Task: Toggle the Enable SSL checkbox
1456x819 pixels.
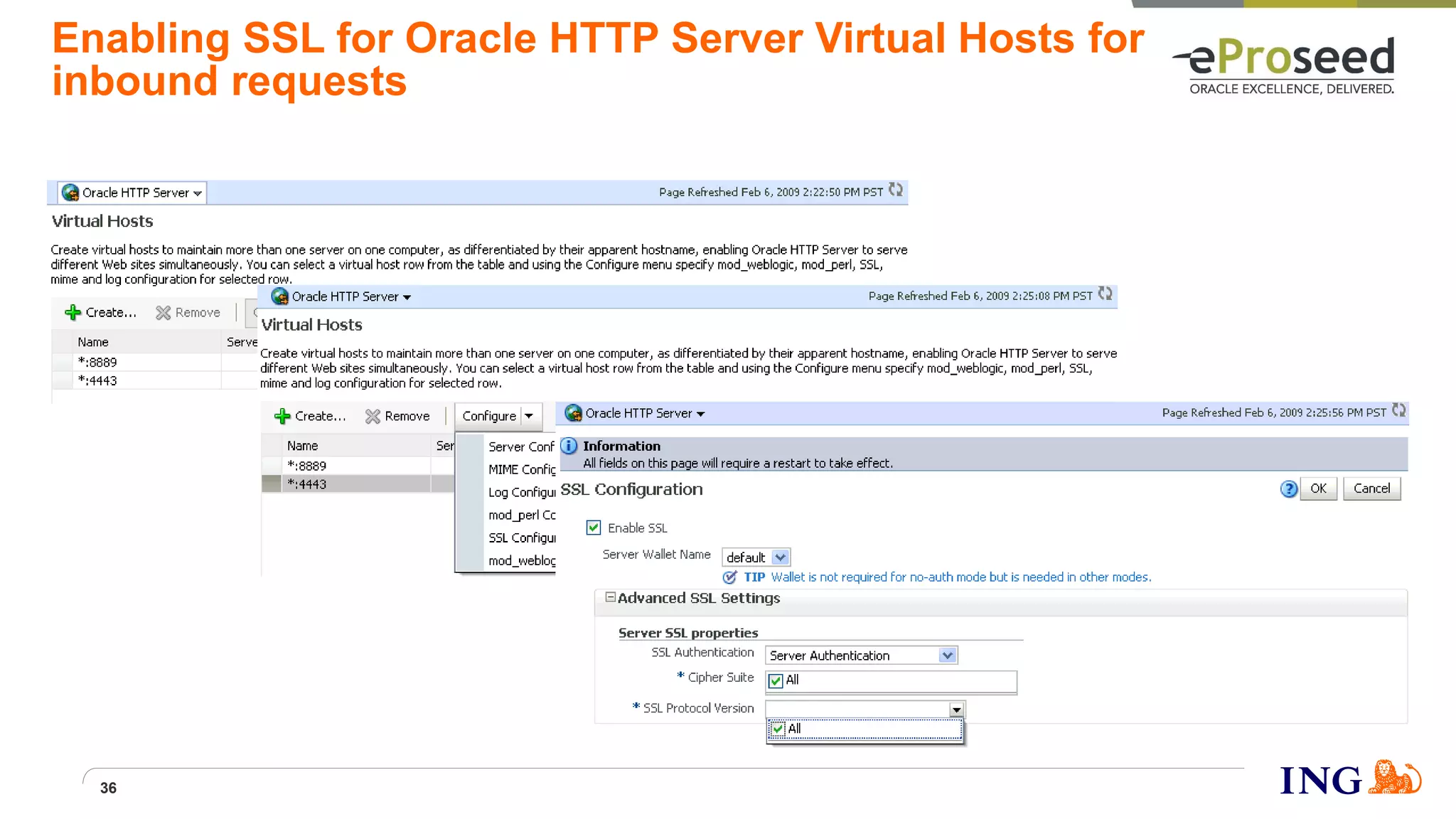Action: [x=594, y=528]
